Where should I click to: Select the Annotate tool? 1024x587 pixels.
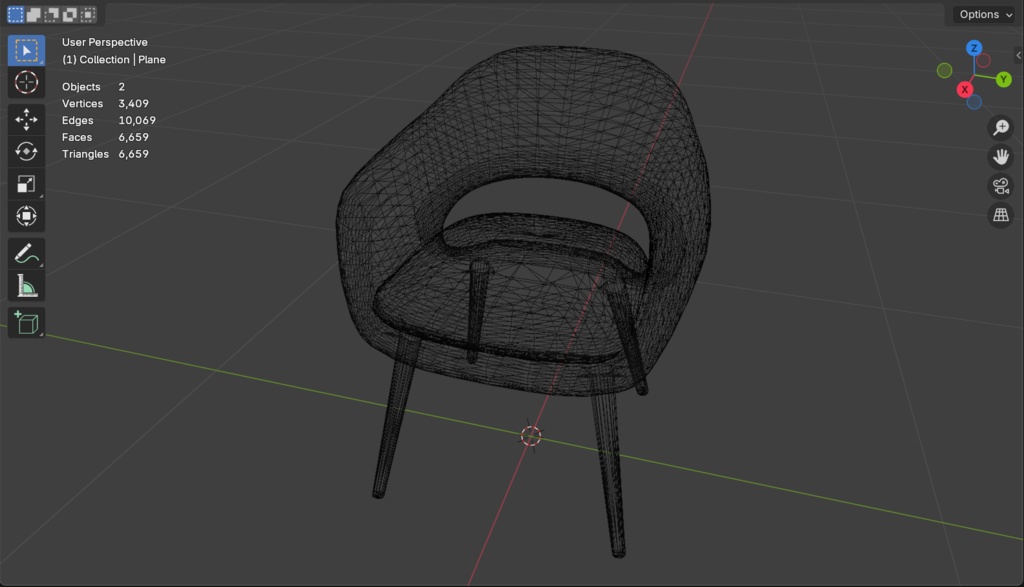coord(26,252)
